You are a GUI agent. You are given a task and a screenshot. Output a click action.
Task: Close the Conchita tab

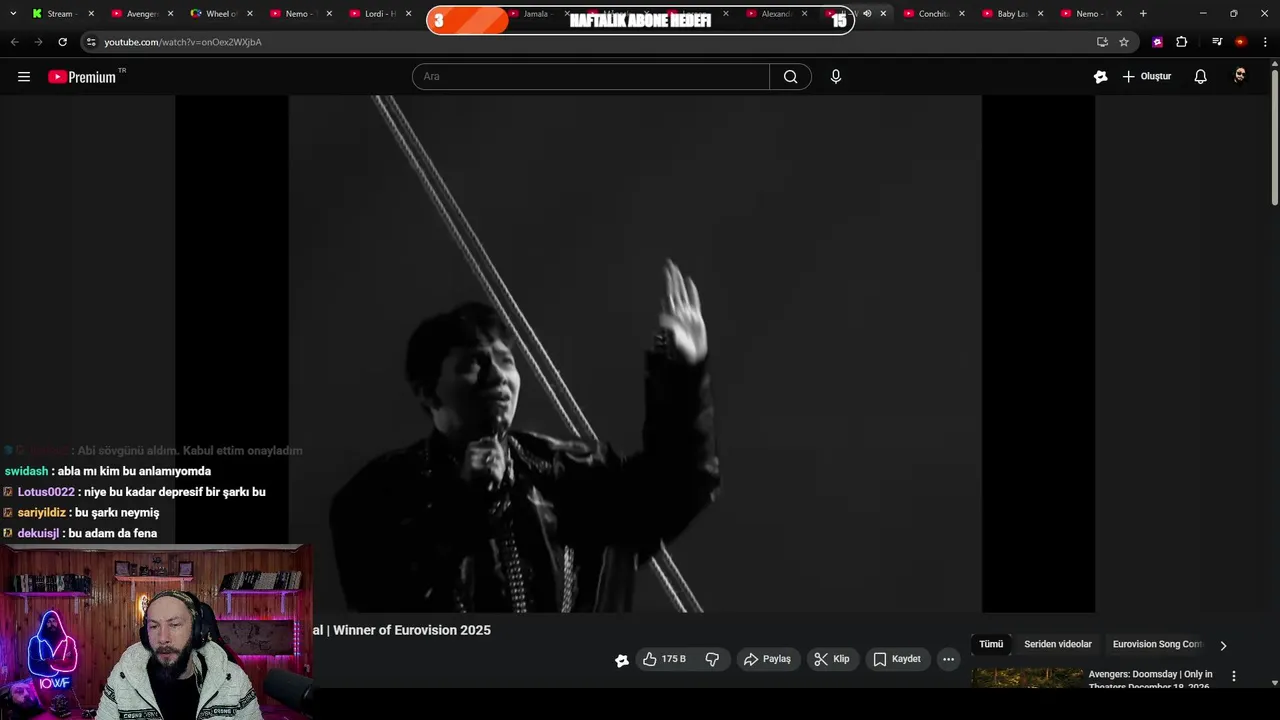962,14
